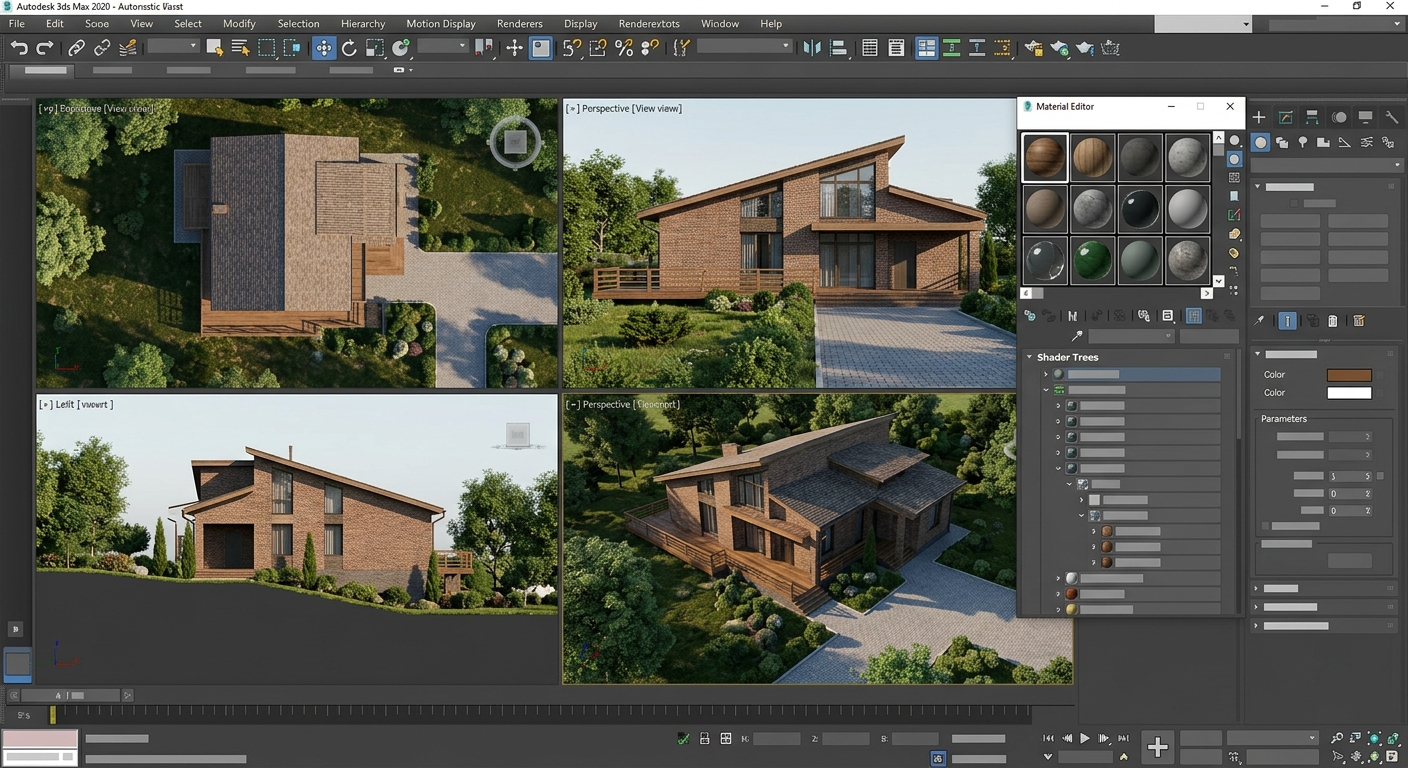Open the Lights creation category icon
This screenshot has height=768, width=1408.
pyautogui.click(x=1303, y=142)
